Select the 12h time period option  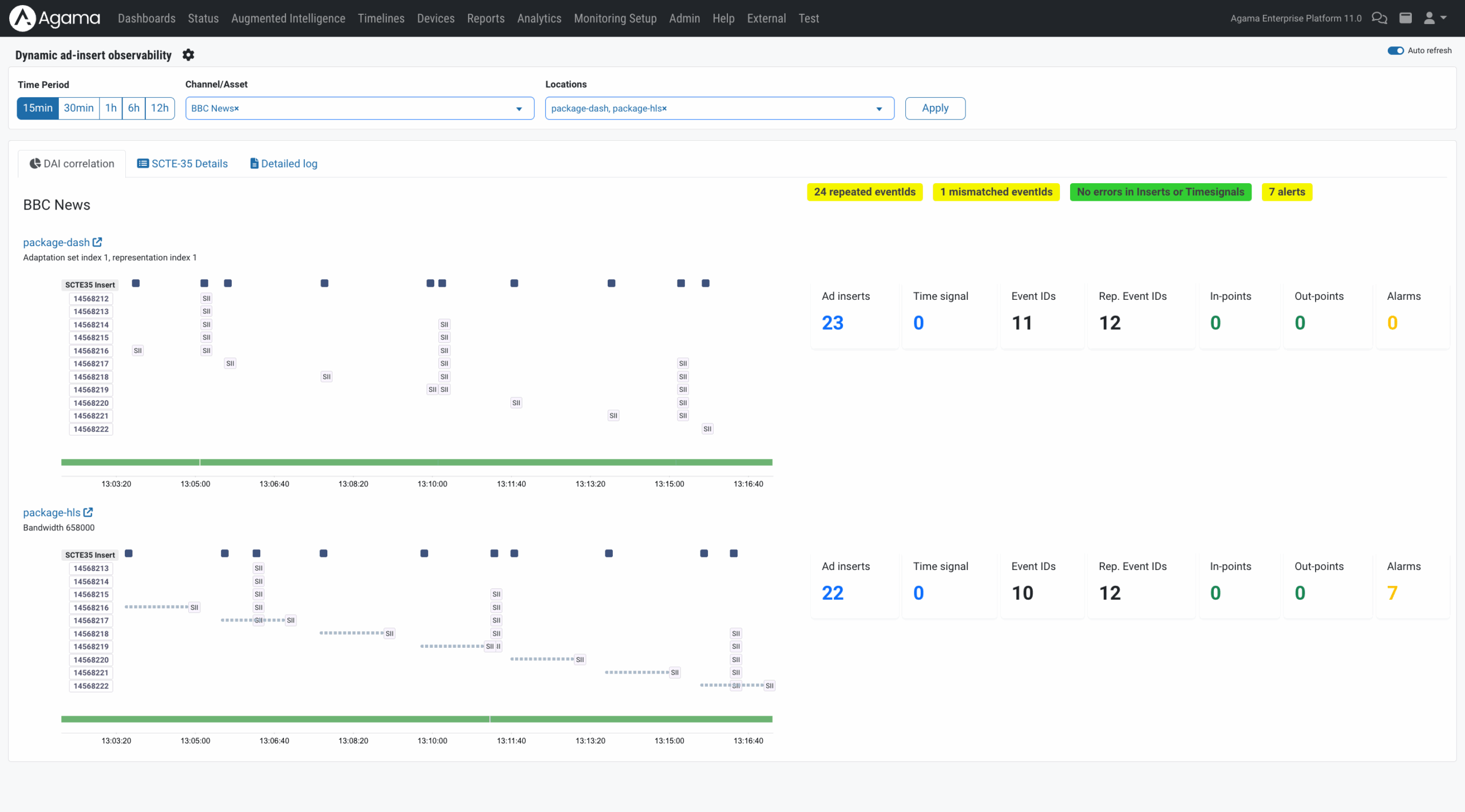(x=160, y=108)
